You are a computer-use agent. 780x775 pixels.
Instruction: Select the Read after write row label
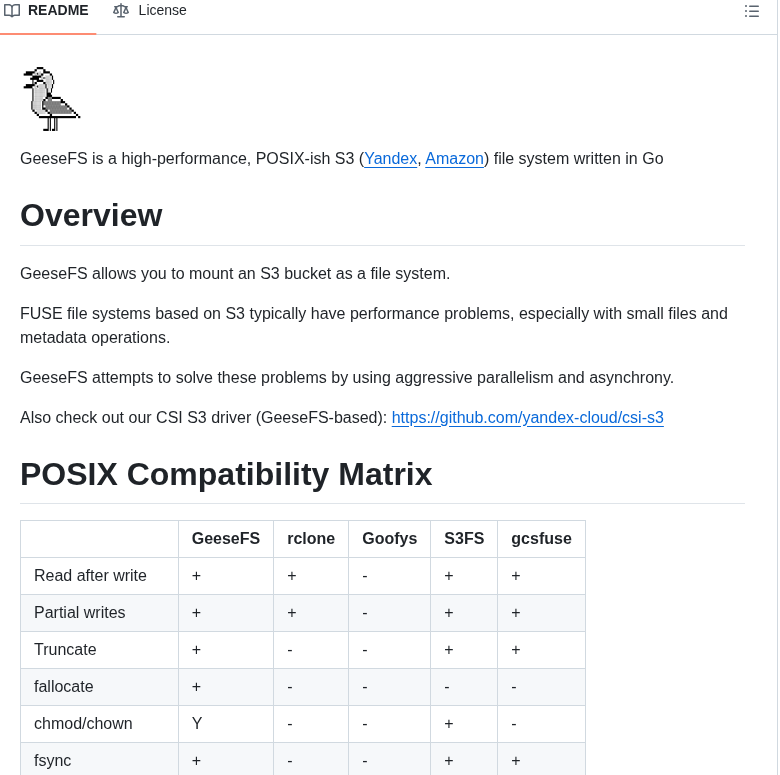pyautogui.click(x=90, y=576)
